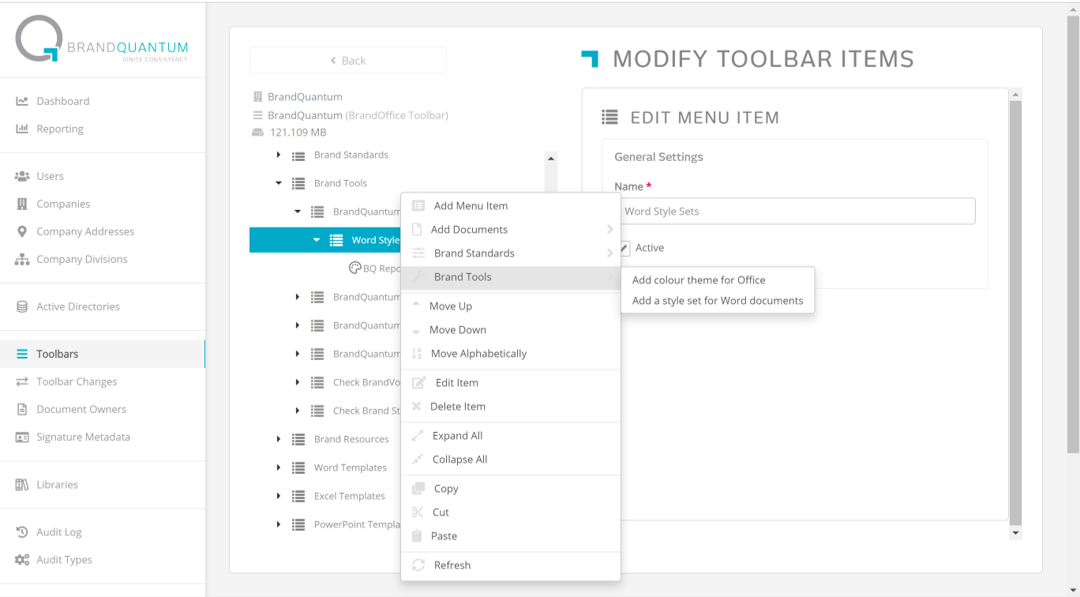
Task: Choose Move Down in context menu
Action: (x=510, y=330)
